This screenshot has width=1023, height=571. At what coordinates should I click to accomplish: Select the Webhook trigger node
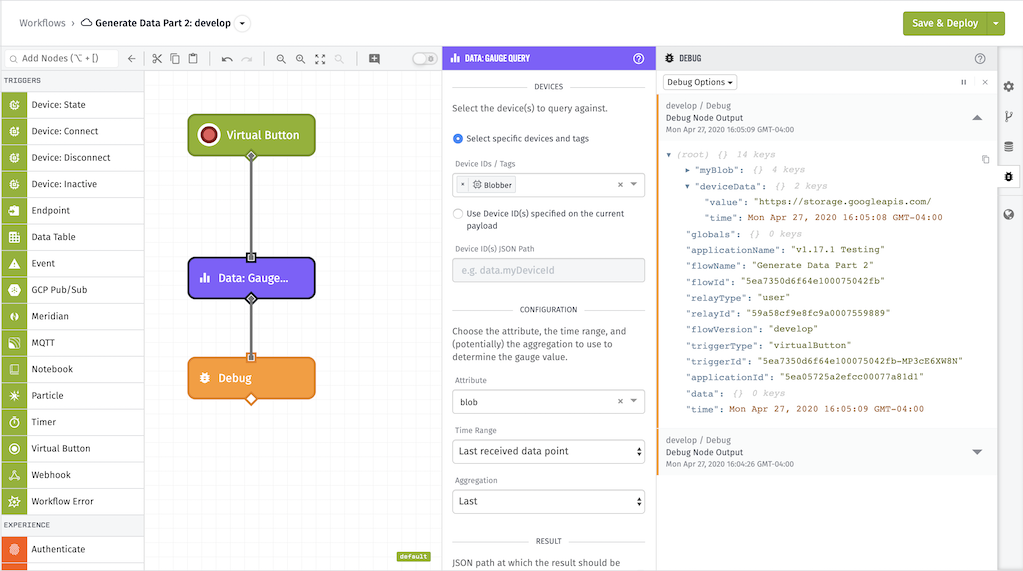72,475
